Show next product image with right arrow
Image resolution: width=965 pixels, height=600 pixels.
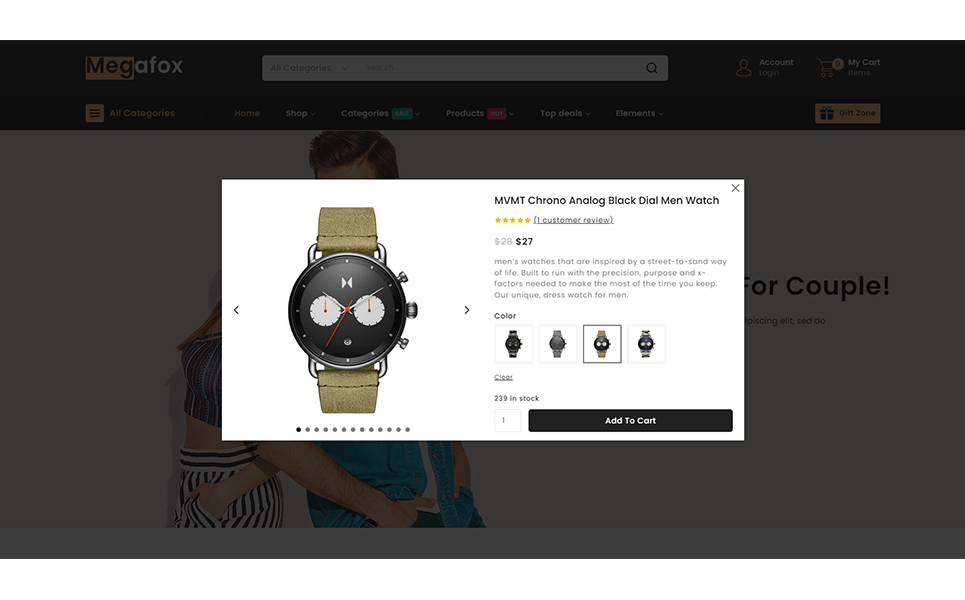466,310
